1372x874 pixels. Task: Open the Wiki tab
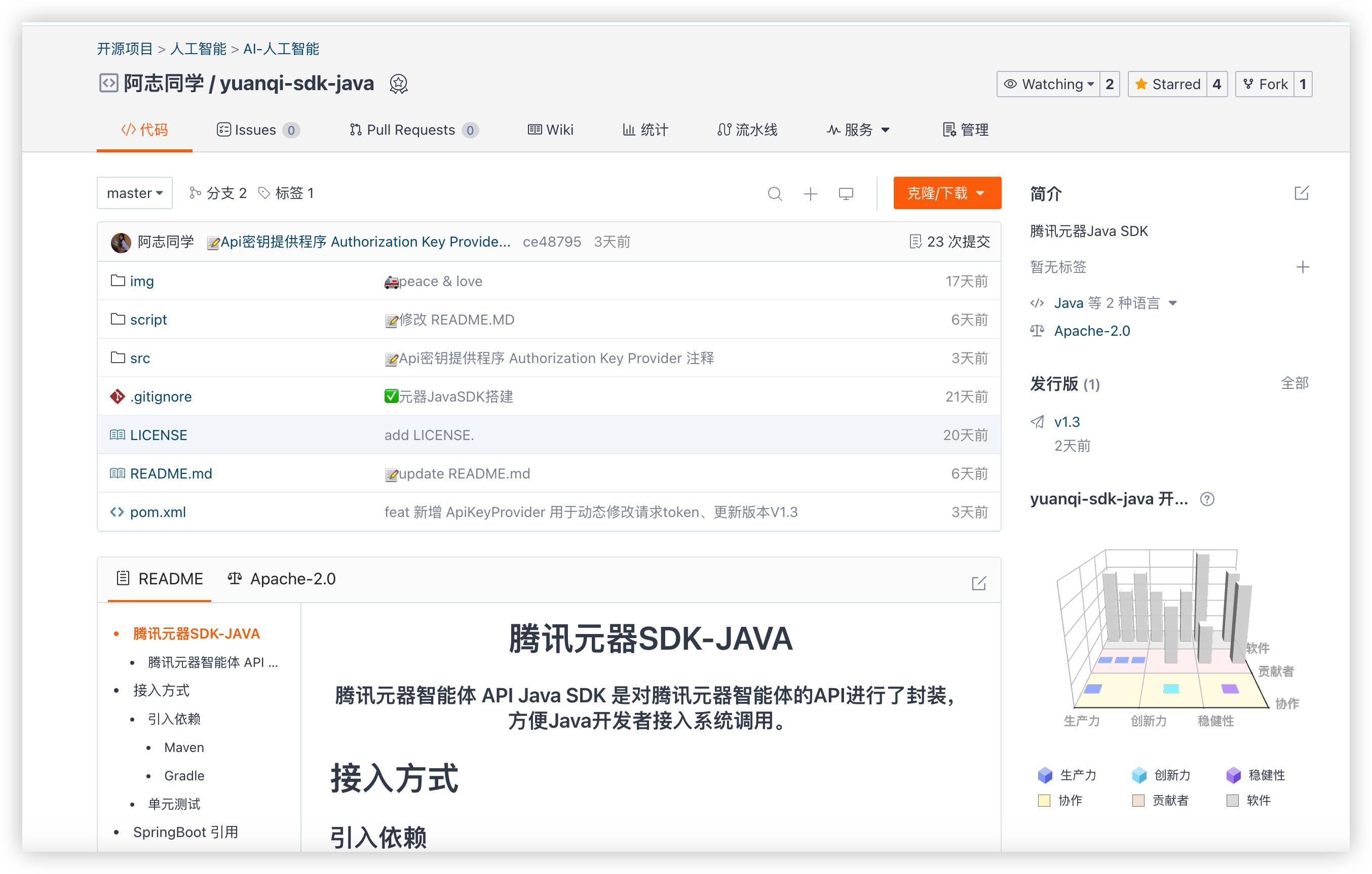(550, 130)
